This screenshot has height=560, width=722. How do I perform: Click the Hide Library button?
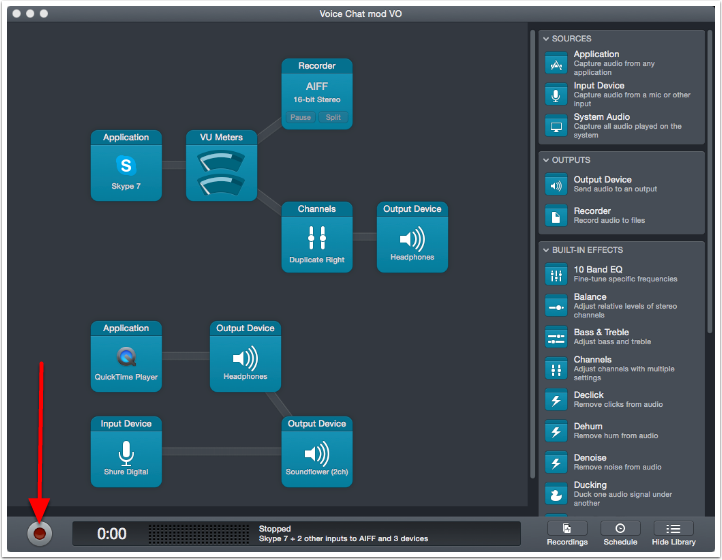click(x=673, y=533)
